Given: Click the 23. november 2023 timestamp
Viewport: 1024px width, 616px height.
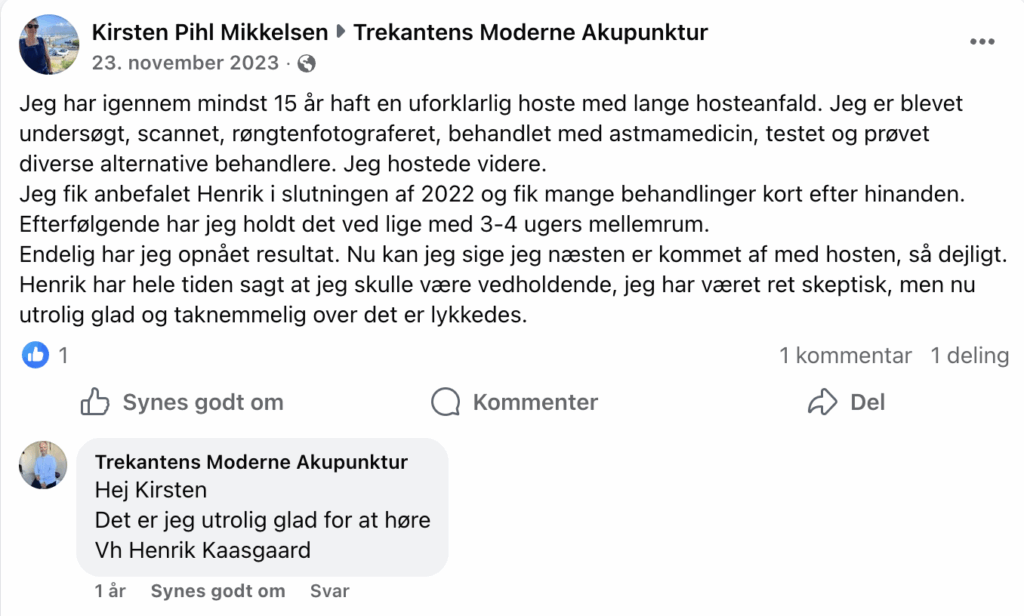Looking at the screenshot, I should click(185, 63).
